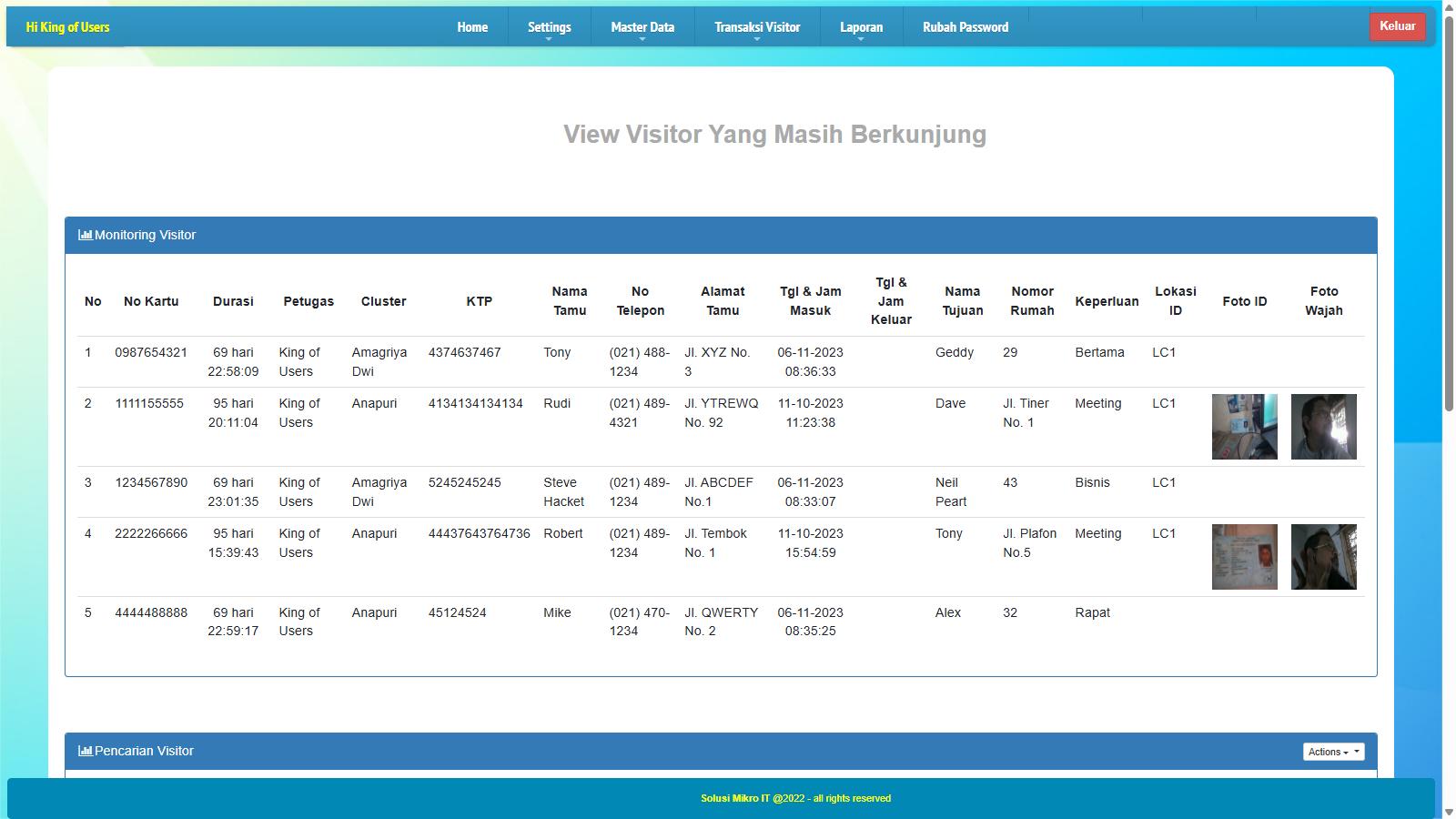Open Robert's Foto ID thumbnail
1456x819 pixels.
(1244, 557)
